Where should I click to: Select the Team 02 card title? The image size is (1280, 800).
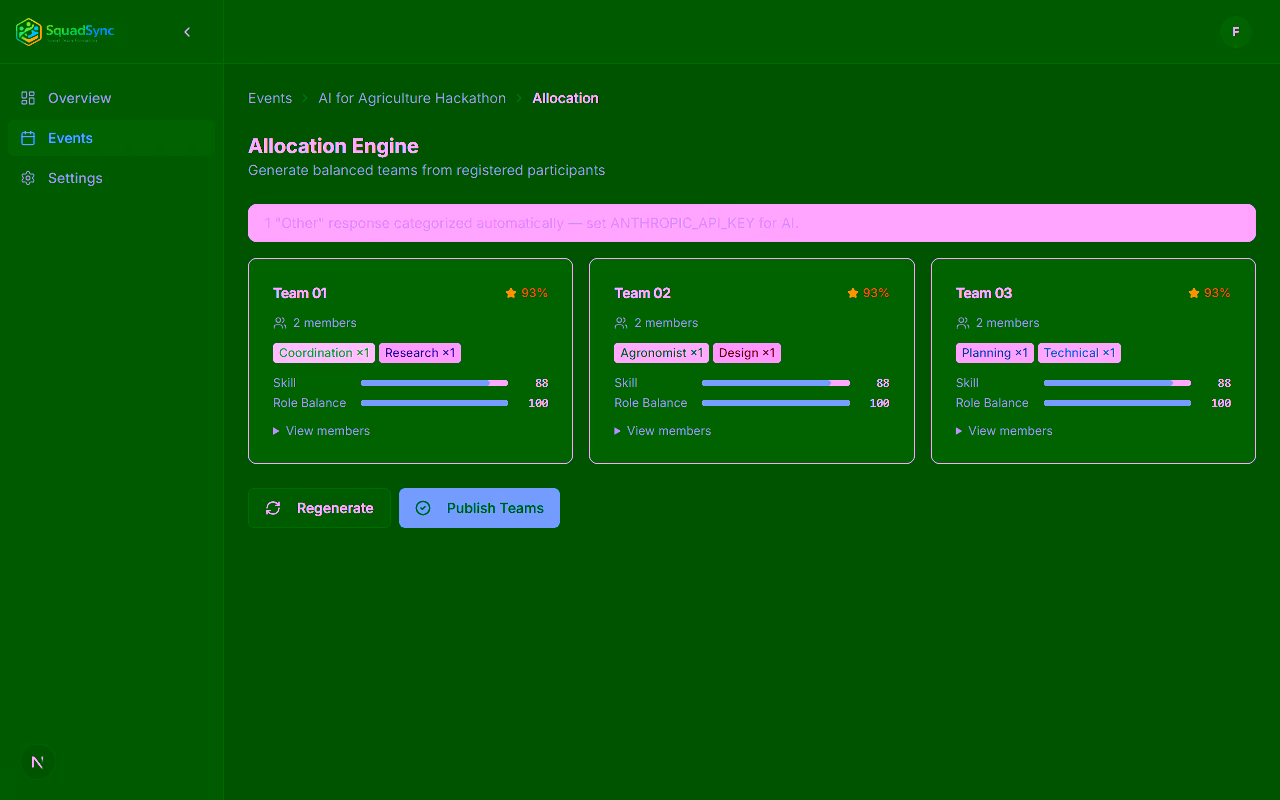coord(642,293)
